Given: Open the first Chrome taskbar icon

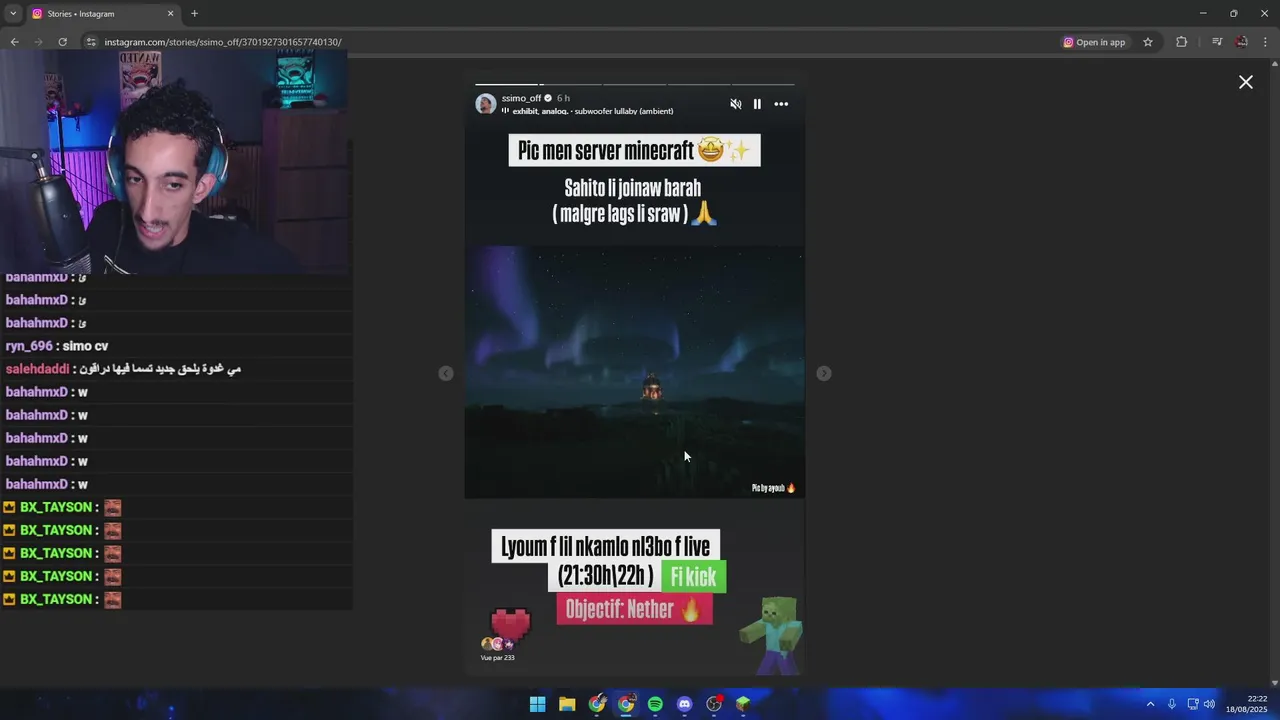Looking at the screenshot, I should click(597, 704).
